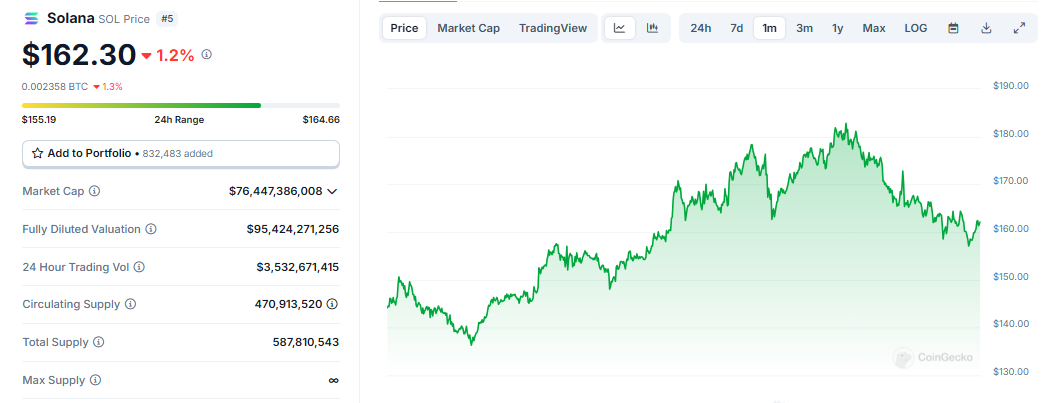Open the calendar date range picker

click(x=953, y=28)
